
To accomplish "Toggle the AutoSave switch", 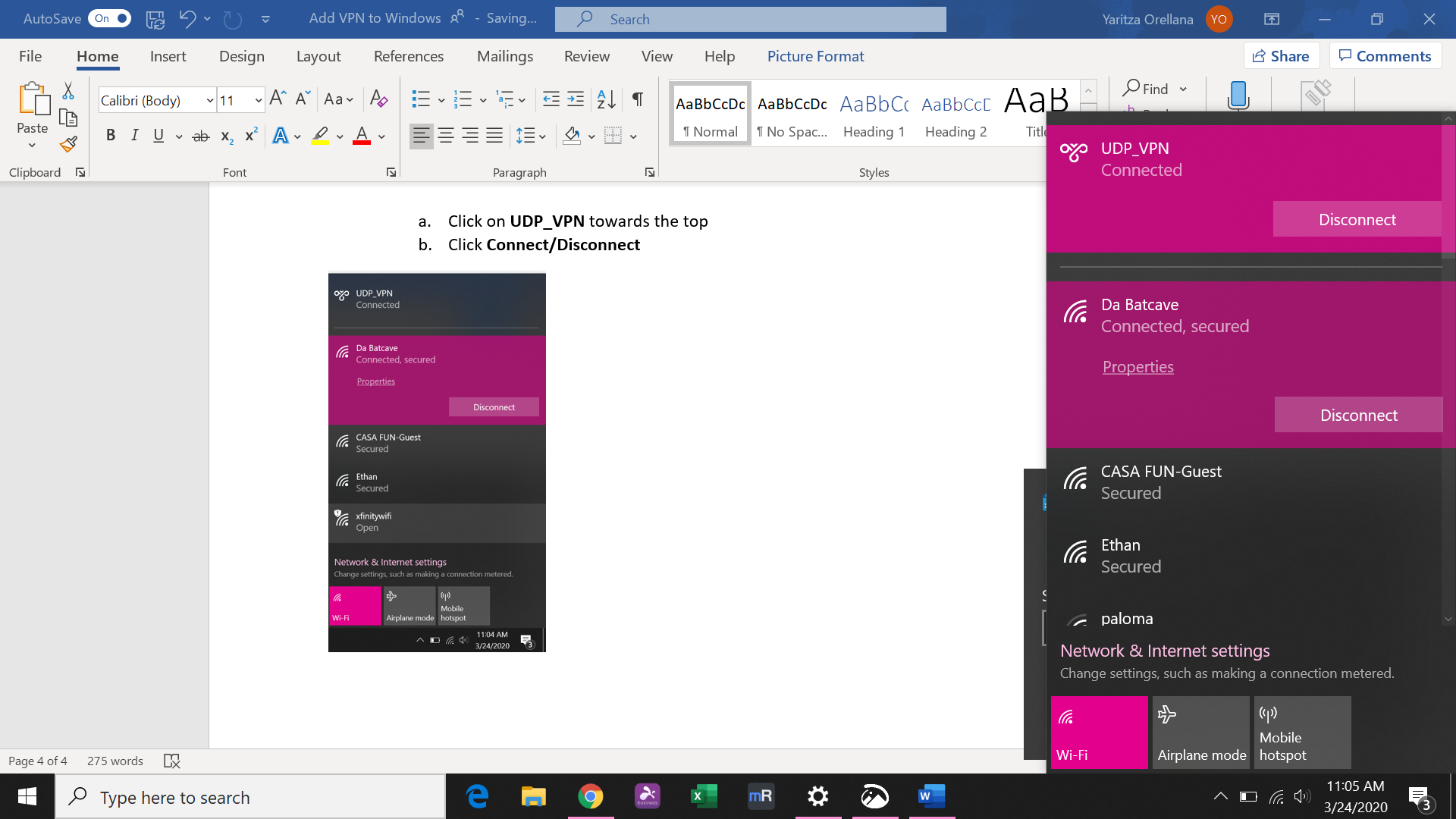I will (x=110, y=19).
